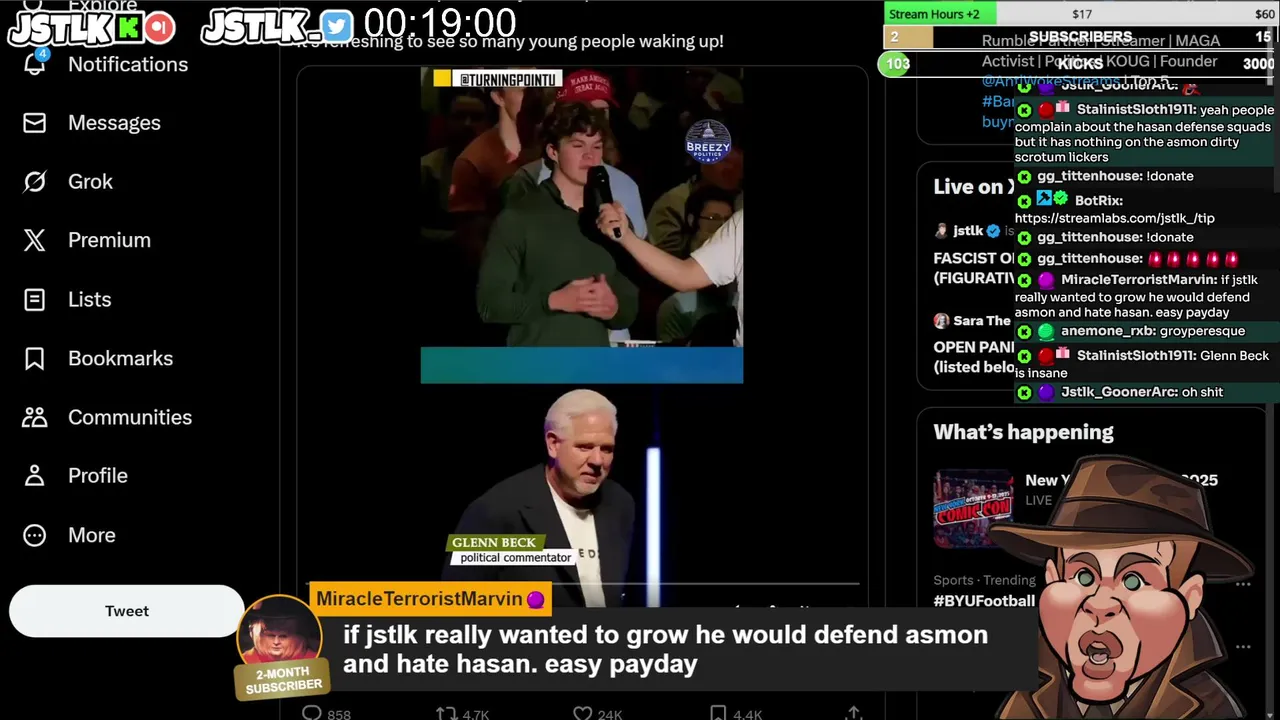Click the 00:19:00 stream timer

(440, 23)
